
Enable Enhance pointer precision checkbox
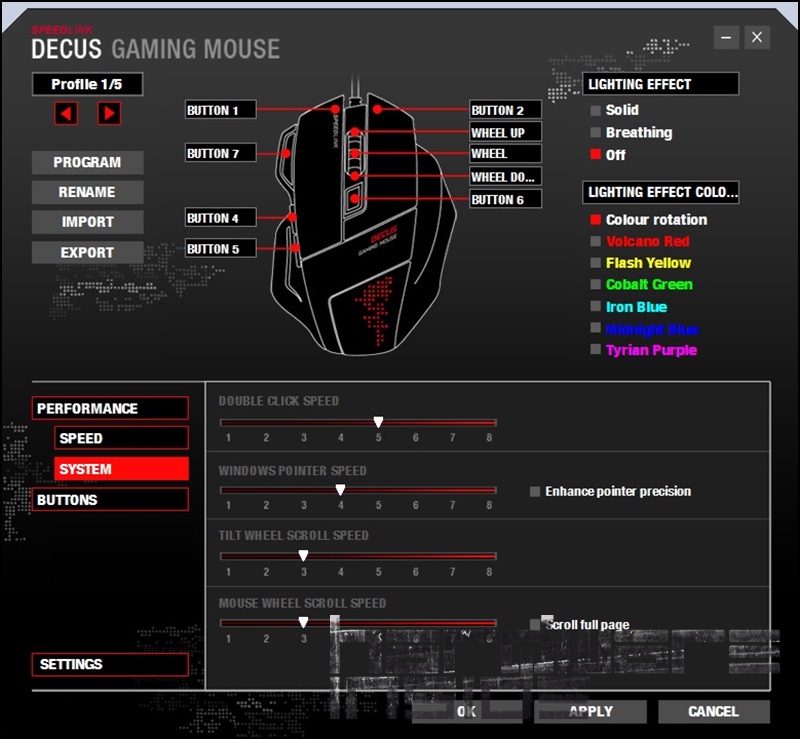coord(535,491)
